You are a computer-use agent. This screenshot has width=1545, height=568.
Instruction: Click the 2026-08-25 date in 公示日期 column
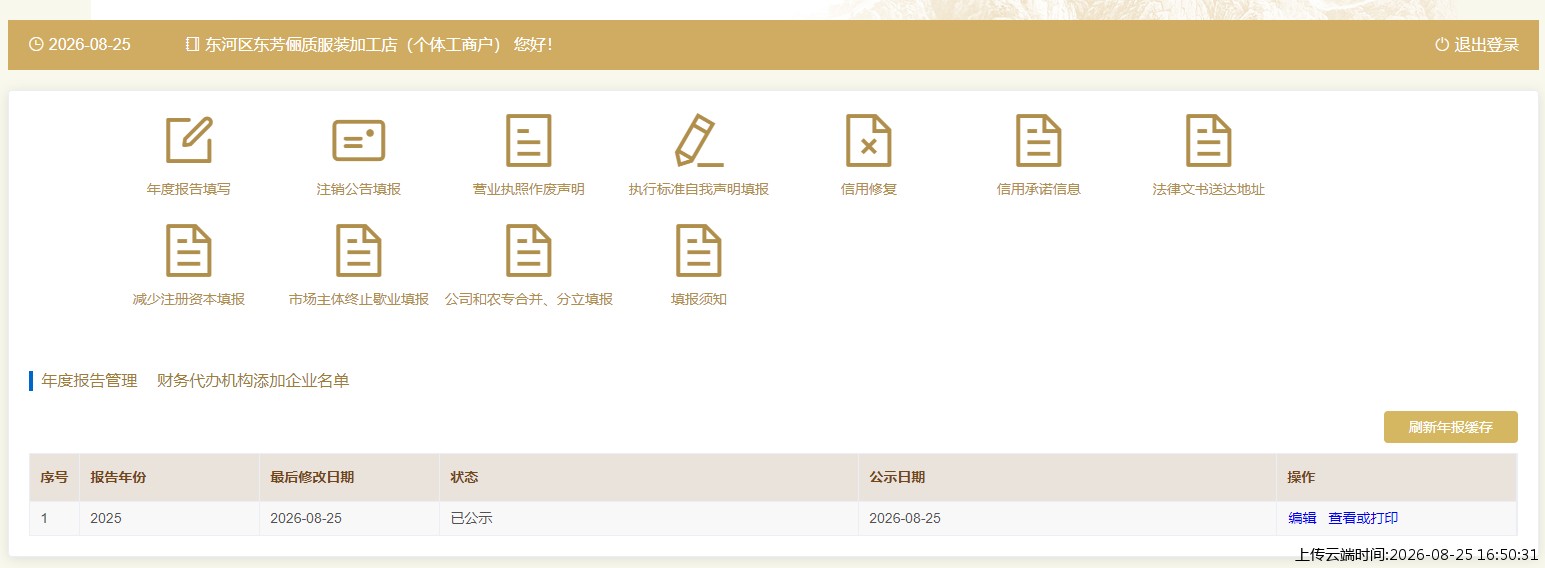pos(905,518)
